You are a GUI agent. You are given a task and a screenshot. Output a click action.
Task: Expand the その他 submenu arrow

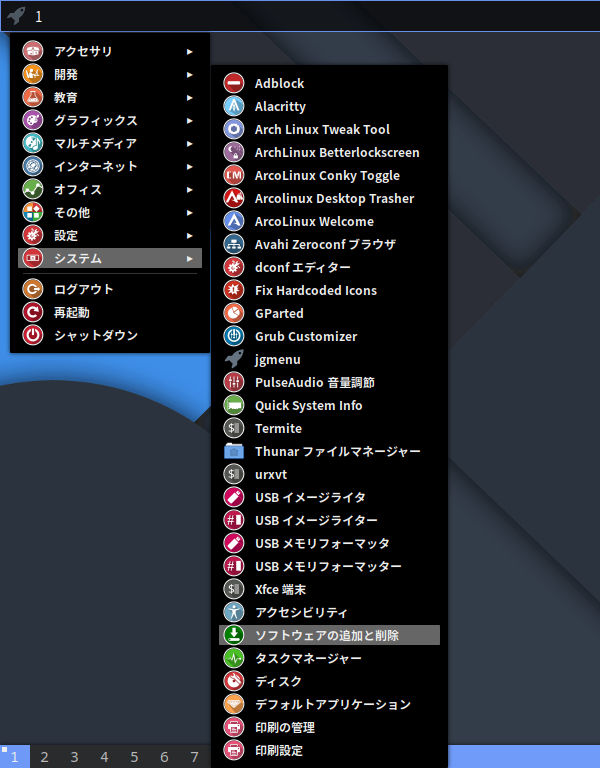(190, 213)
